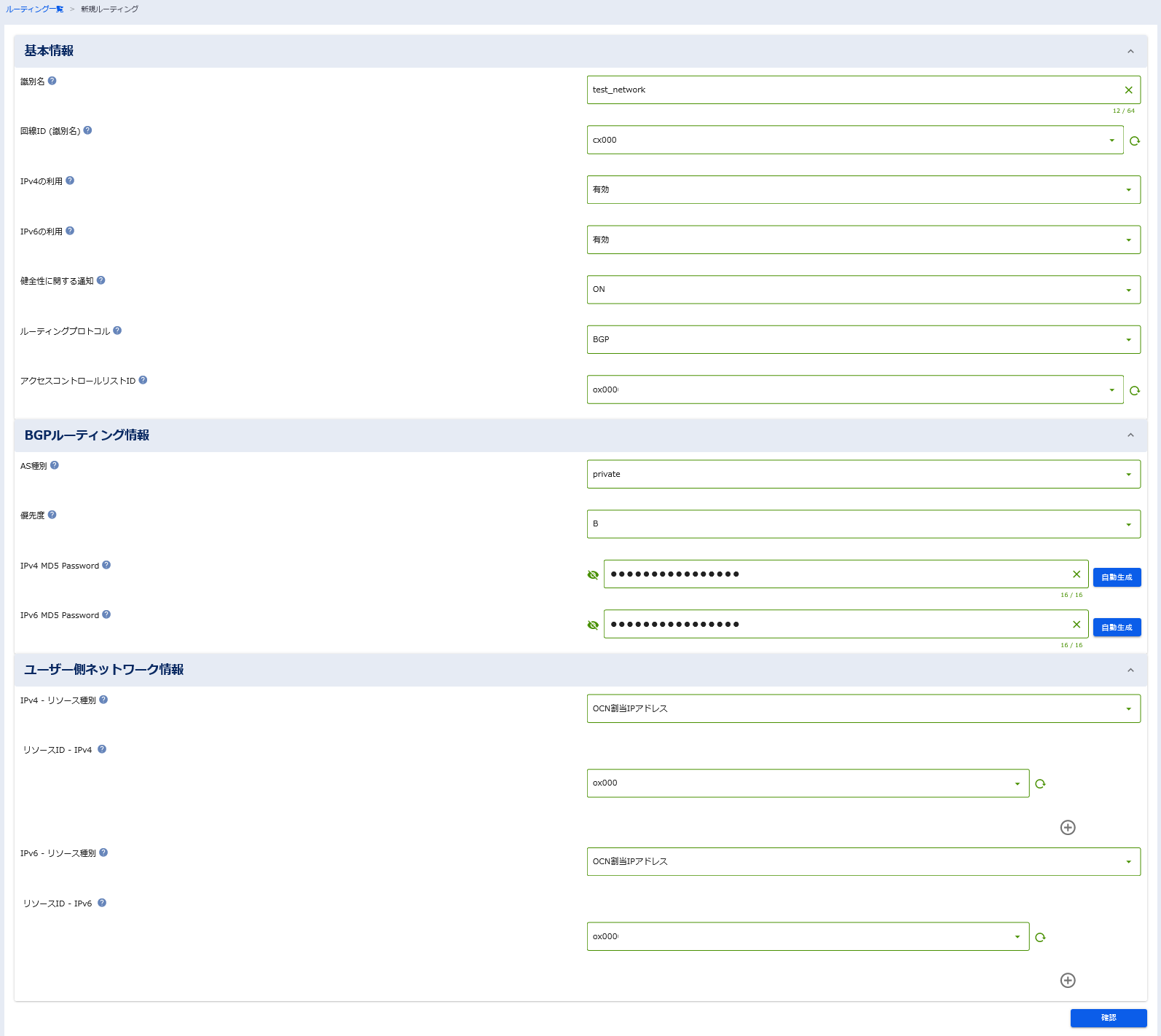Collapse the 基本情報 section
This screenshot has height=1036, width=1161.
point(1130,51)
